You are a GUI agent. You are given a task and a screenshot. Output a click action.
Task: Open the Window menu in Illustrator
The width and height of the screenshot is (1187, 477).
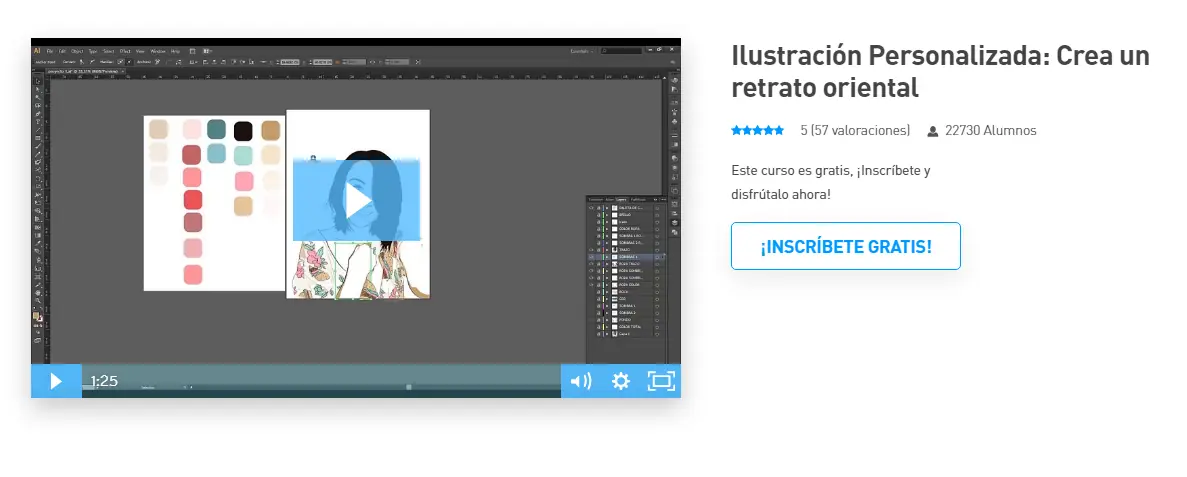pos(157,51)
